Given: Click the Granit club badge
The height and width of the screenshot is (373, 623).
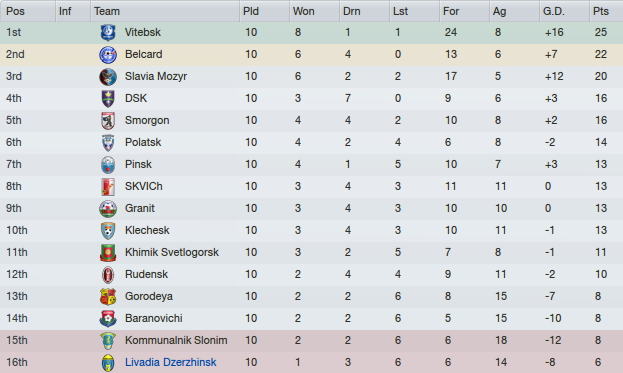Looking at the screenshot, I should pos(108,209).
